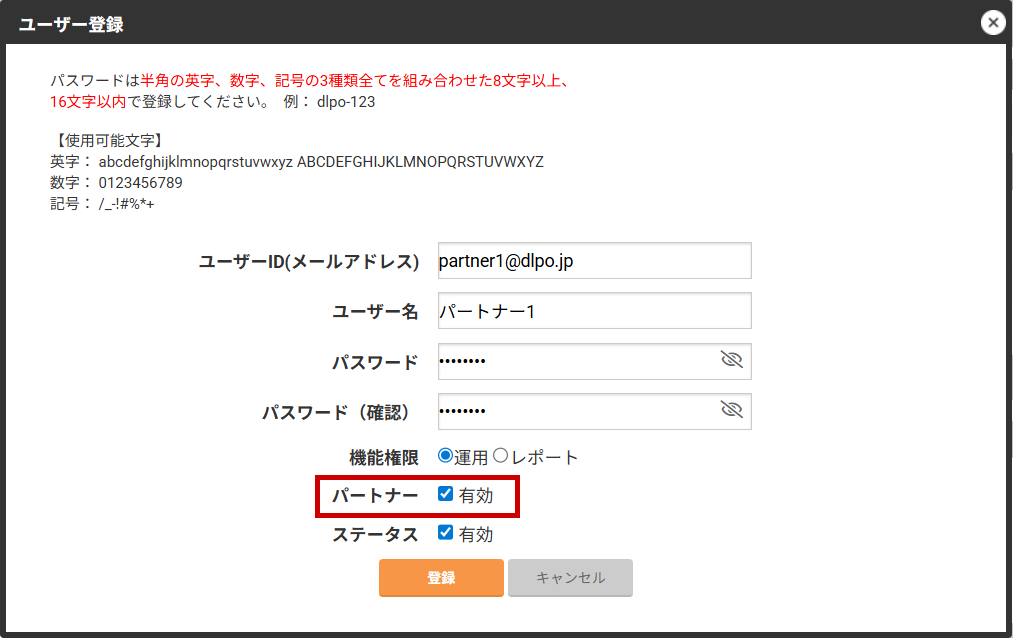Click the ユーザー登録 dialog title
Viewport: 1013px width, 638px height.
click(x=71, y=24)
